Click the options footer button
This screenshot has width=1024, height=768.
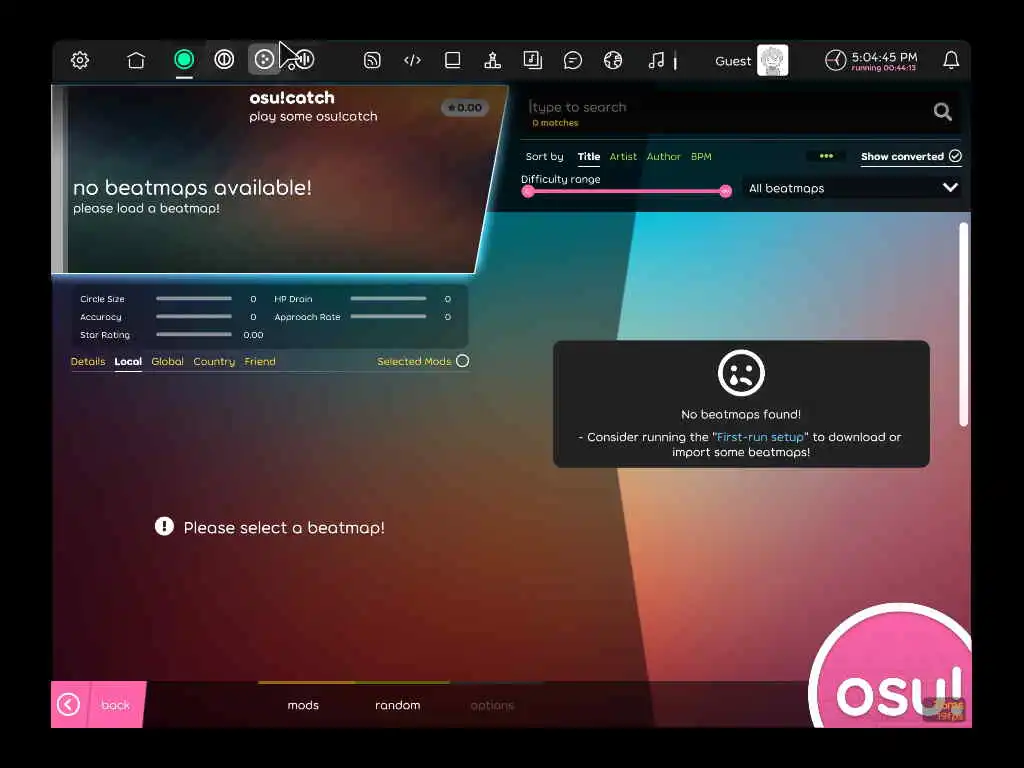[492, 705]
